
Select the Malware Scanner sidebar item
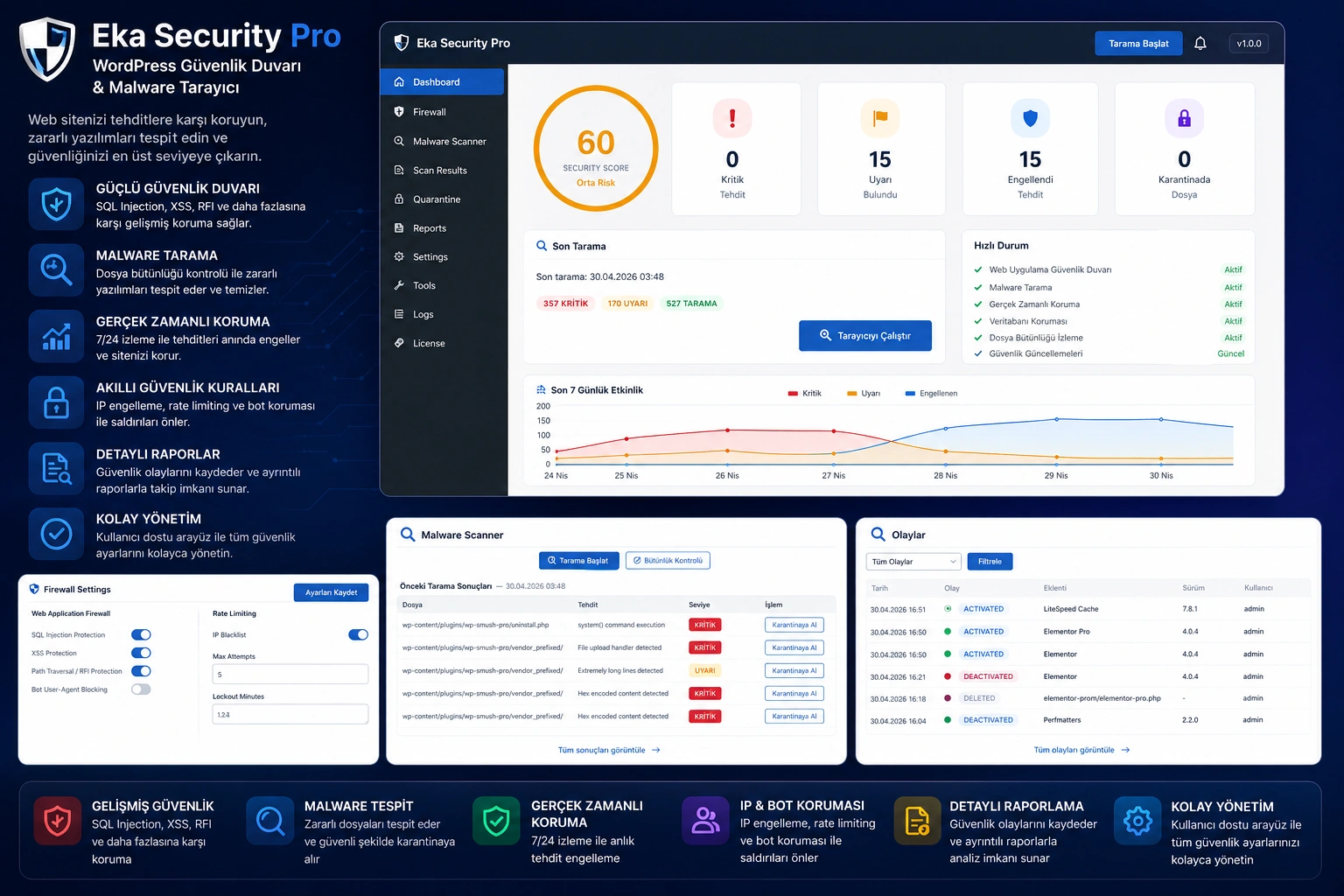[448, 140]
